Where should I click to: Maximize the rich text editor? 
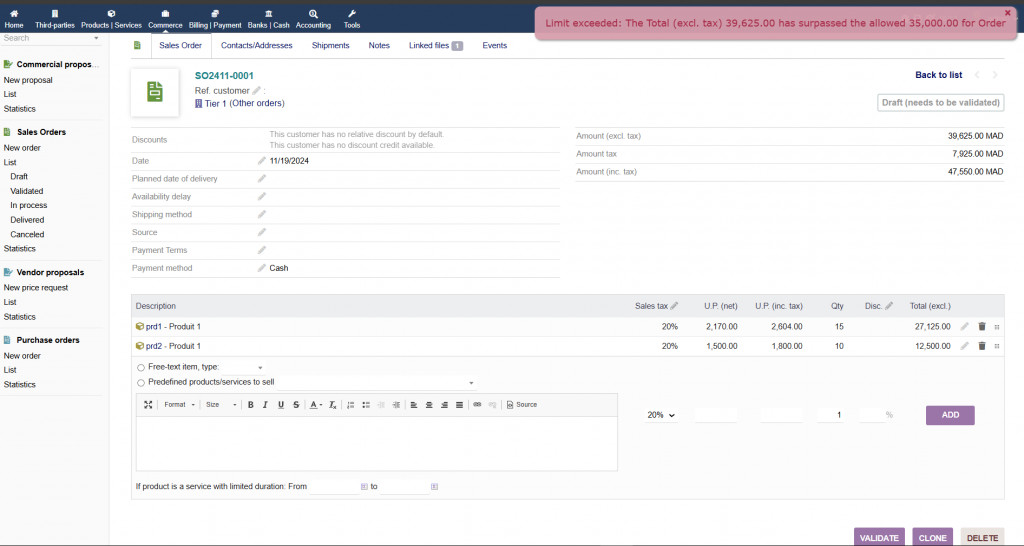[148, 405]
